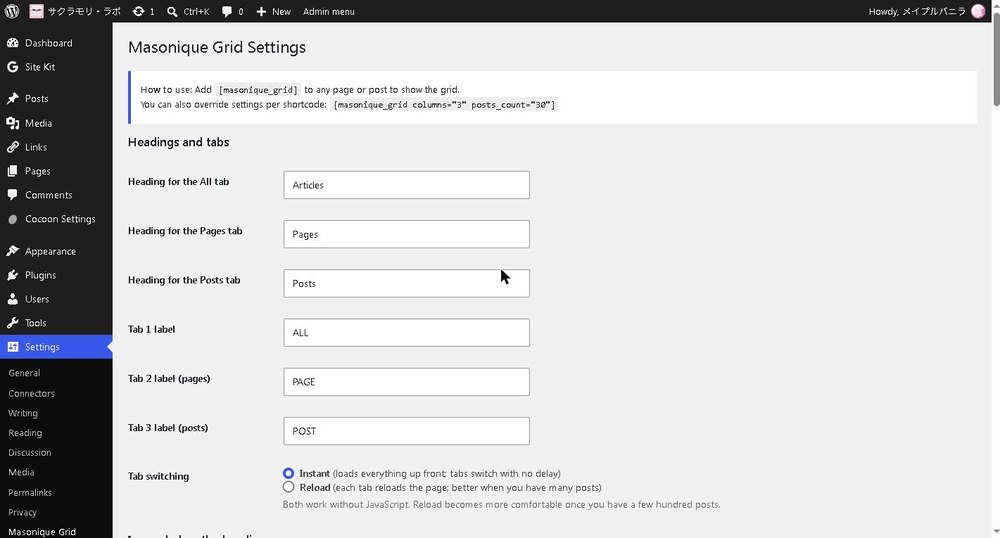
Task: Open the Privacy settings submenu
Action: 22,513
